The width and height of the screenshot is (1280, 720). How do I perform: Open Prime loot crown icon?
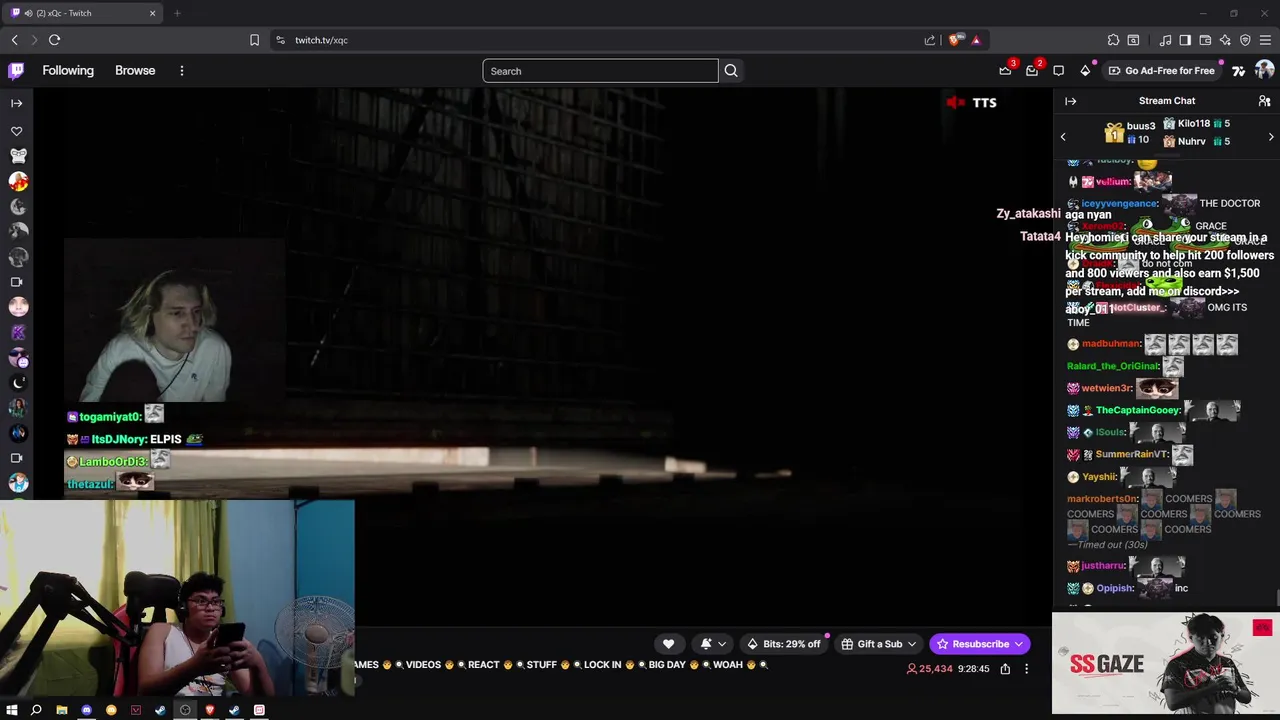click(1005, 71)
